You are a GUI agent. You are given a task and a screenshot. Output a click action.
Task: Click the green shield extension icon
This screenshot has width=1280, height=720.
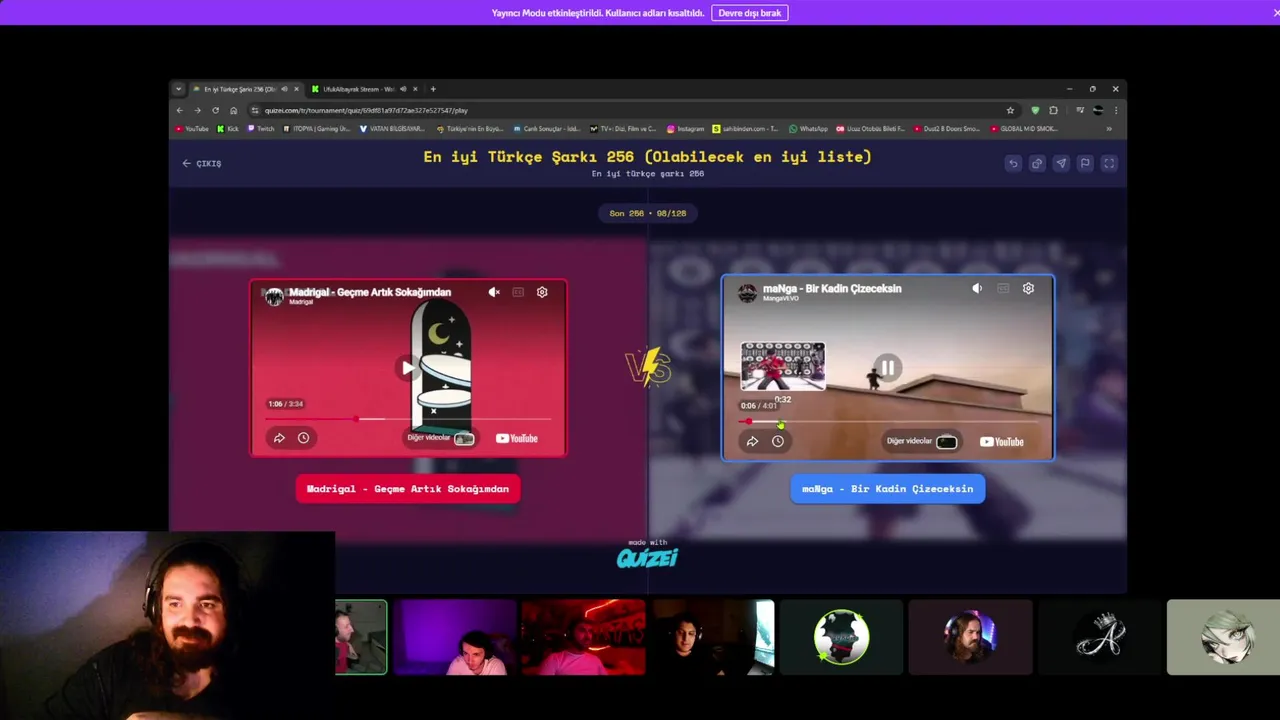click(x=1035, y=110)
